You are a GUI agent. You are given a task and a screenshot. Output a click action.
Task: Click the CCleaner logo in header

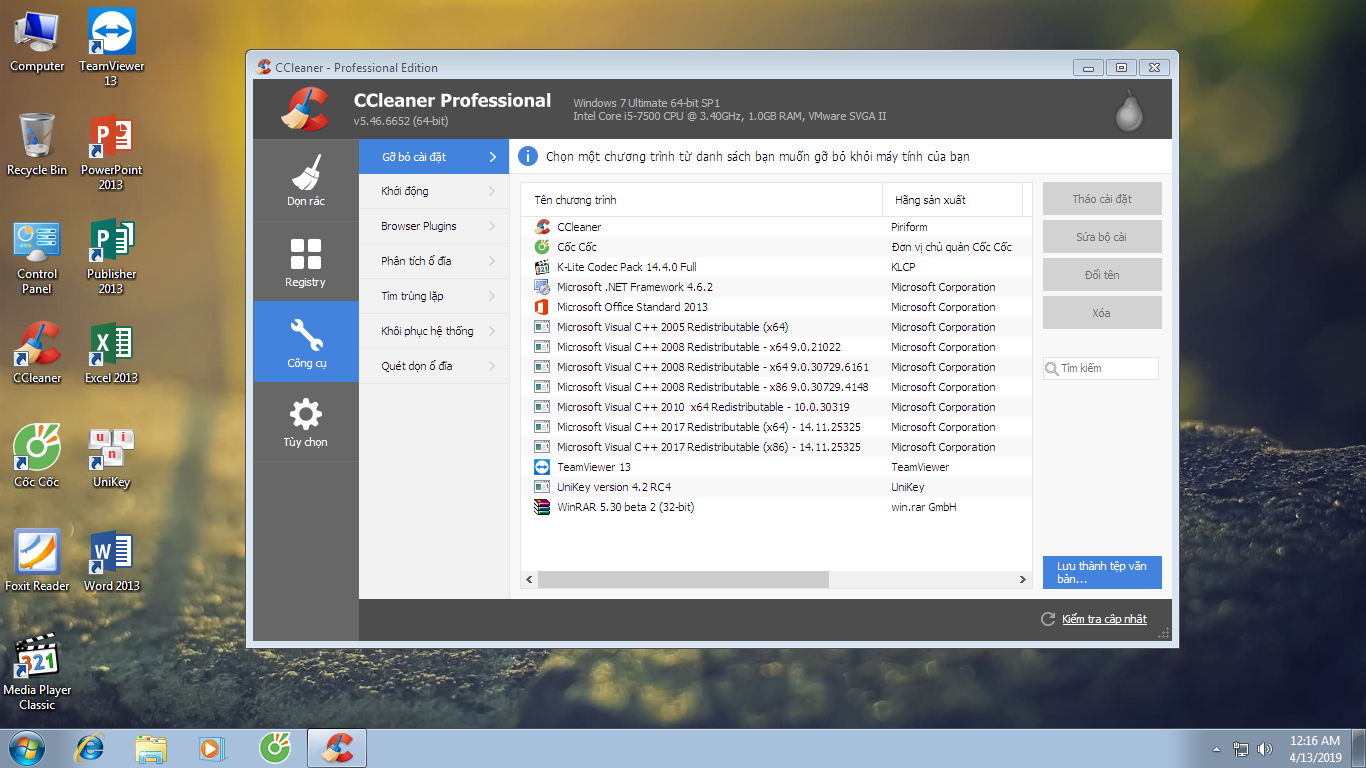tap(305, 110)
